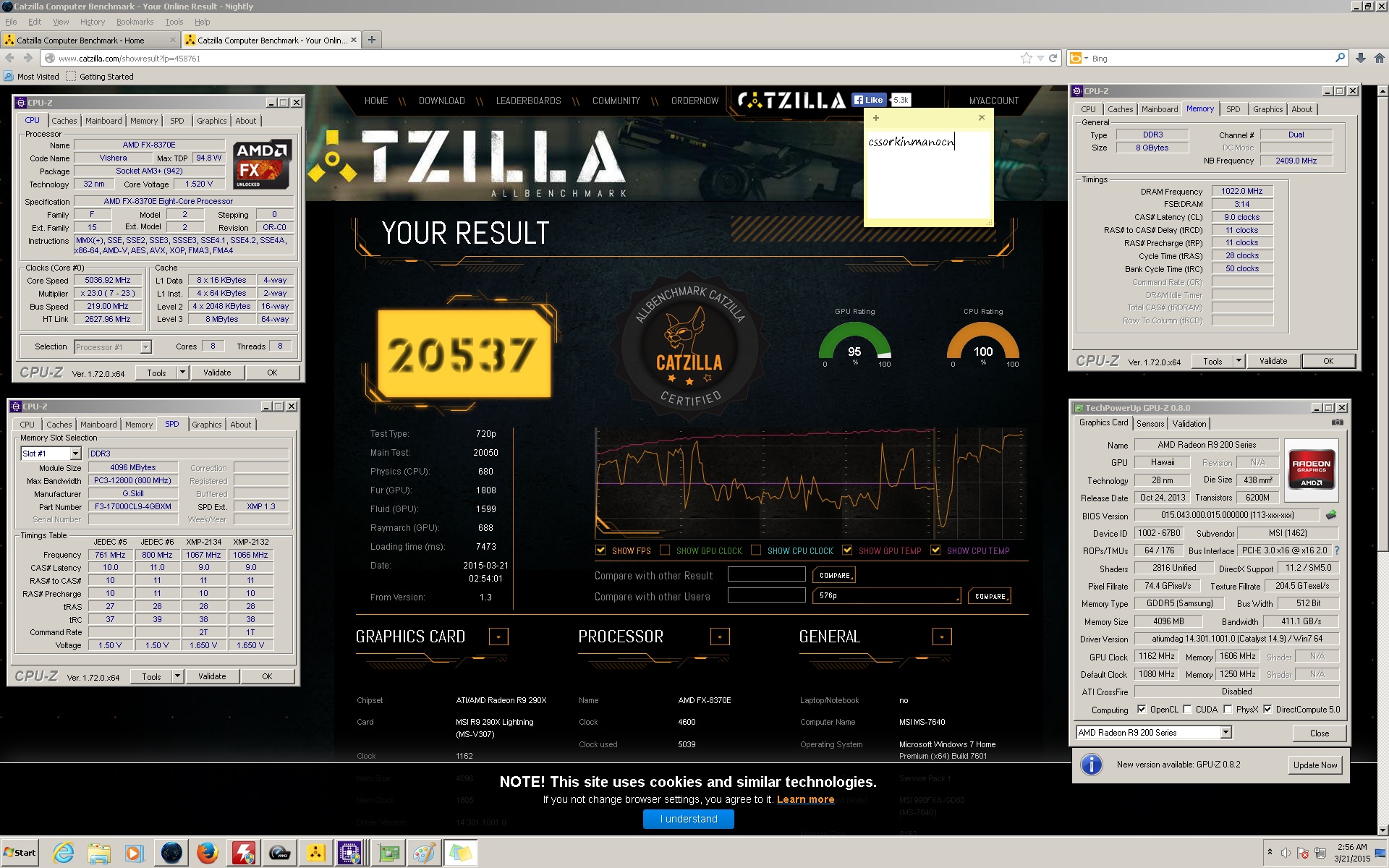Click Update Now in GPU-Z notification
Screen dimensions: 1389x868
pos(1315,765)
